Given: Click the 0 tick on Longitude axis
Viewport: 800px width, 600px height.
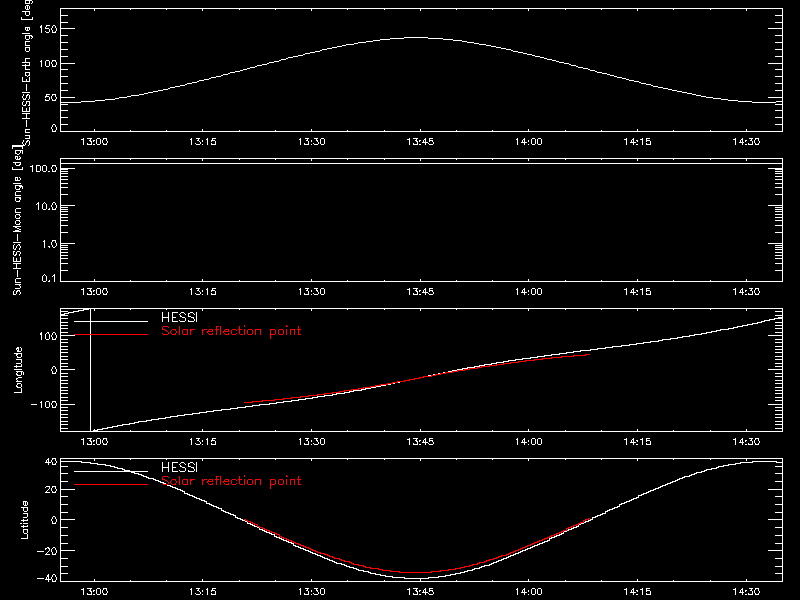Looking at the screenshot, I should (54, 370).
